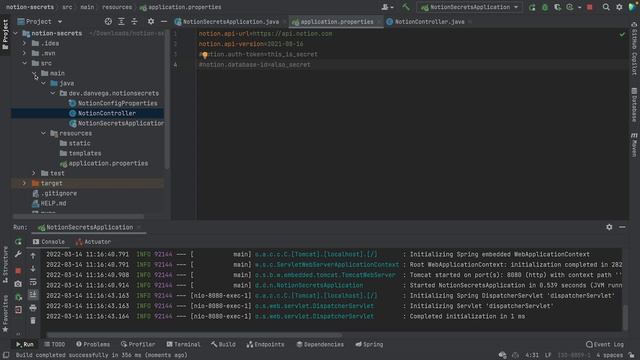Viewport: 640px width, 360px height.
Task: Collapse the src folder
Action: click(24, 63)
